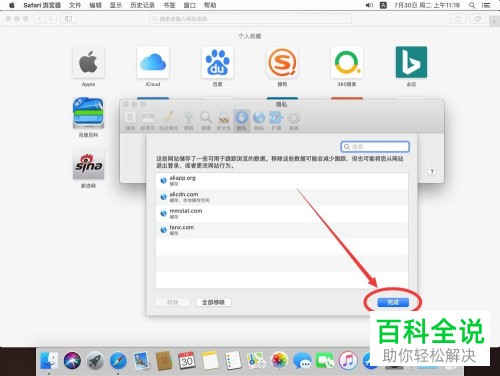The image size is (500, 376).
Task: Open Photos icon in Dock
Action: (279, 361)
